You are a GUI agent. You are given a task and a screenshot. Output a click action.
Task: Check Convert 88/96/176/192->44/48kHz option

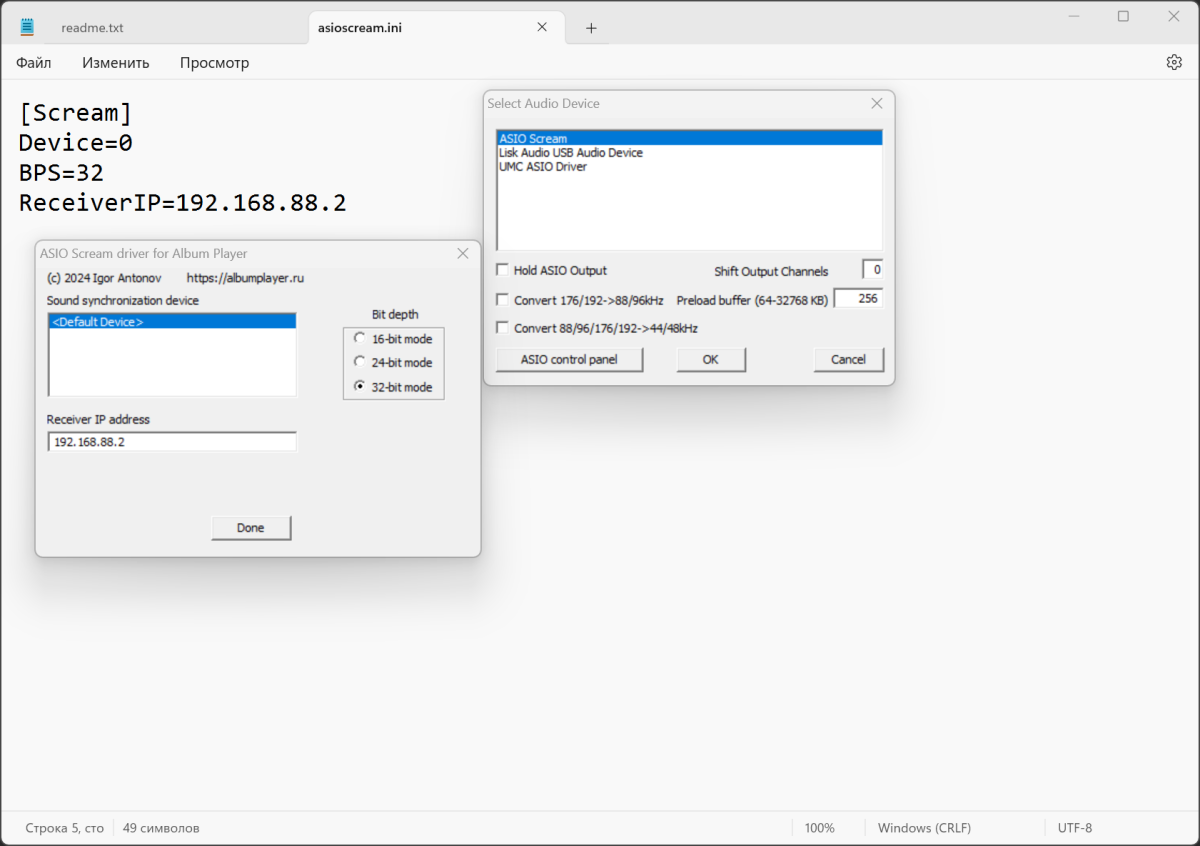click(x=502, y=327)
